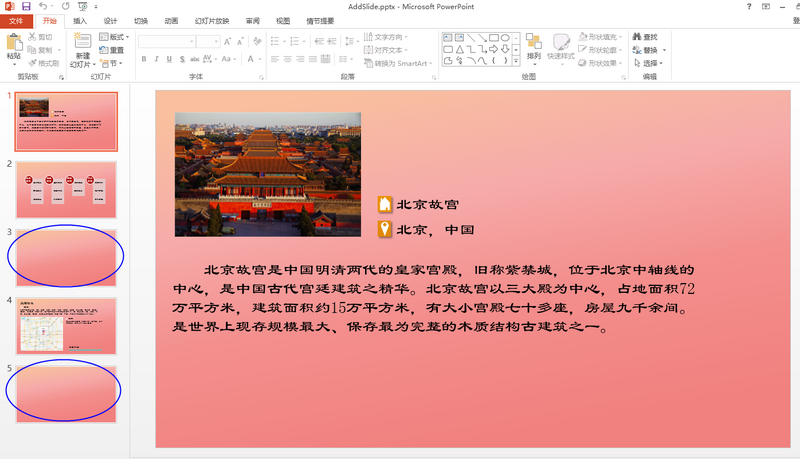Open the PowerPoint Help question mark
Image resolution: width=800 pixels, height=459 pixels.
(x=749, y=6)
